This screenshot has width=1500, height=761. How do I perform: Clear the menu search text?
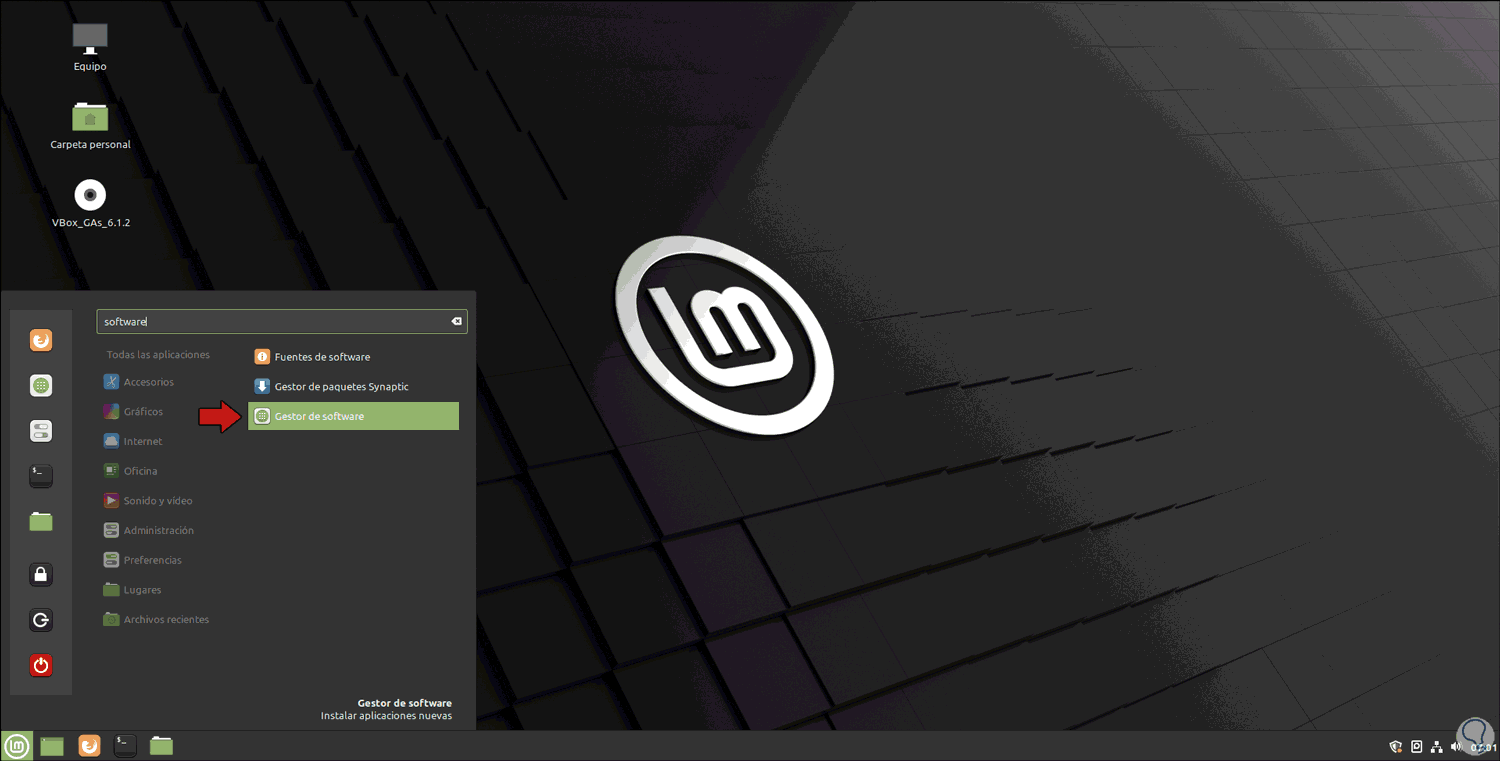(x=456, y=322)
